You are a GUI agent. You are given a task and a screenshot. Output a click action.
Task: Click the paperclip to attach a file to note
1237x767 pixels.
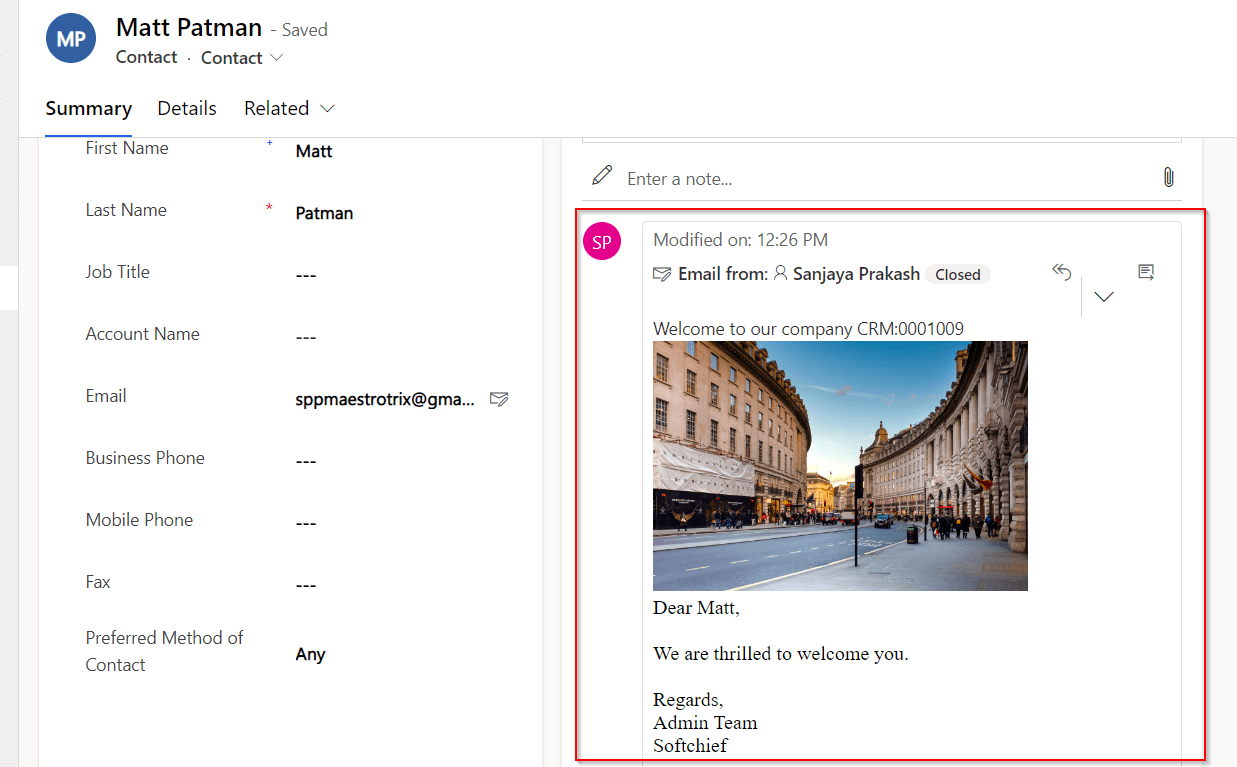(x=1168, y=176)
